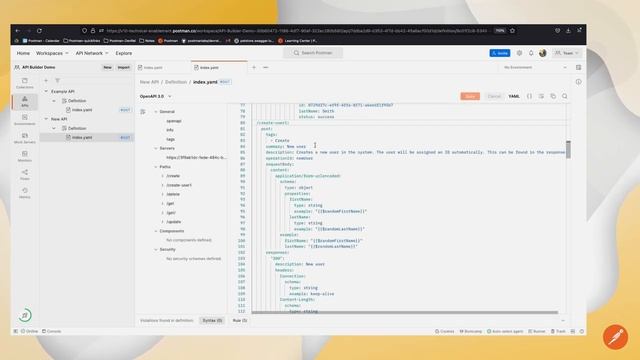Viewport: 640px width, 360px height.
Task: Click Definition in the breadcrumb
Action: pyautogui.click(x=176, y=82)
